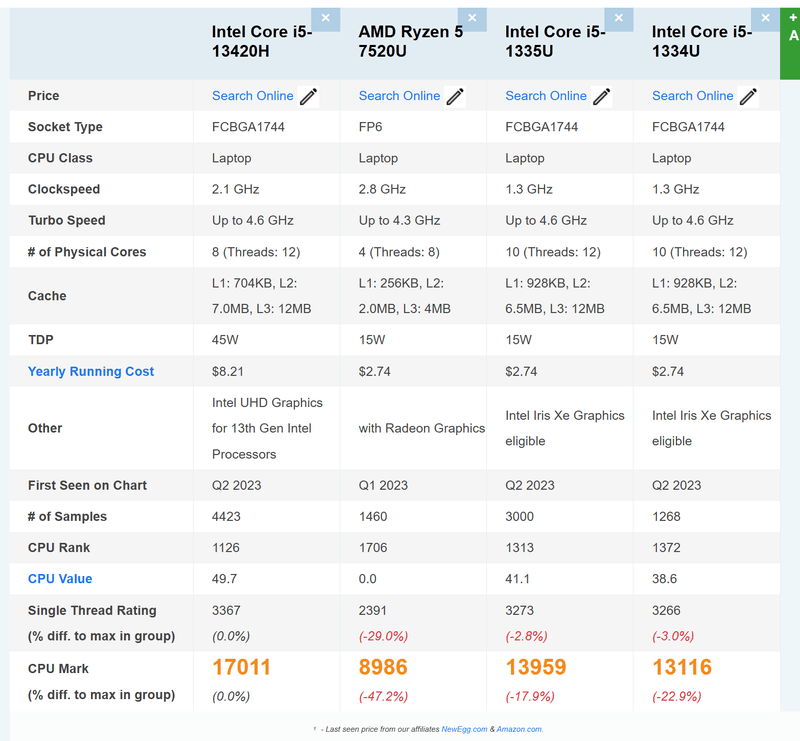Click the First Seen on Chart label
The width and height of the screenshot is (800, 741).
[x=87, y=485]
